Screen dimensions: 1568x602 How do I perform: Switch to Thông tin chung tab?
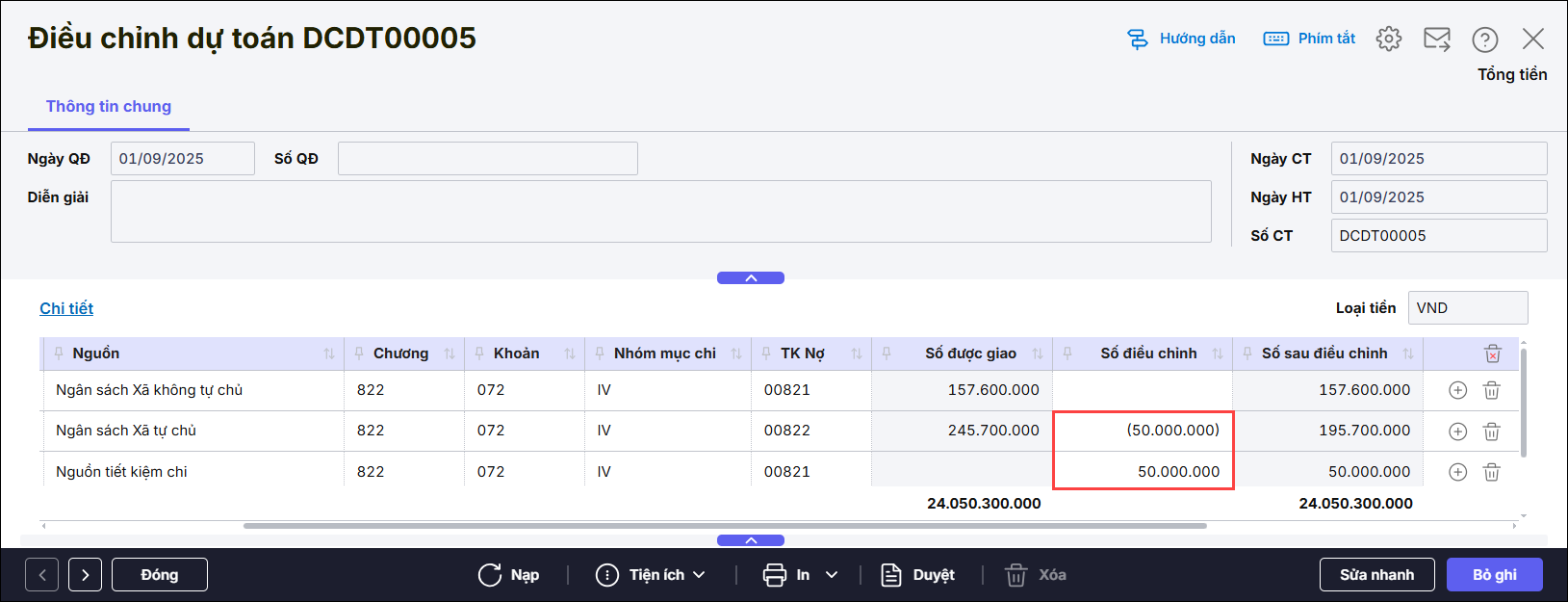(109, 107)
